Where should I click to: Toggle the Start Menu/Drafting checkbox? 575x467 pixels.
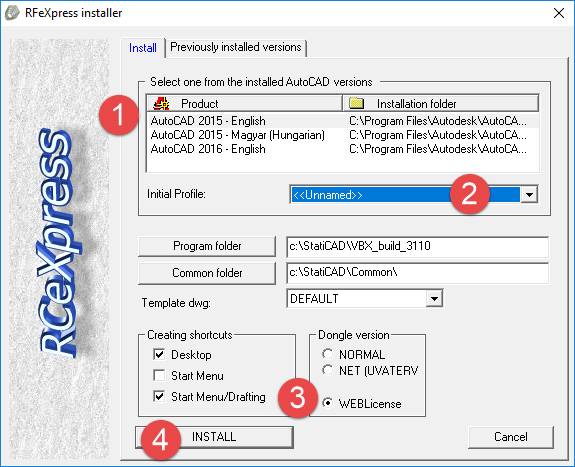pos(159,396)
